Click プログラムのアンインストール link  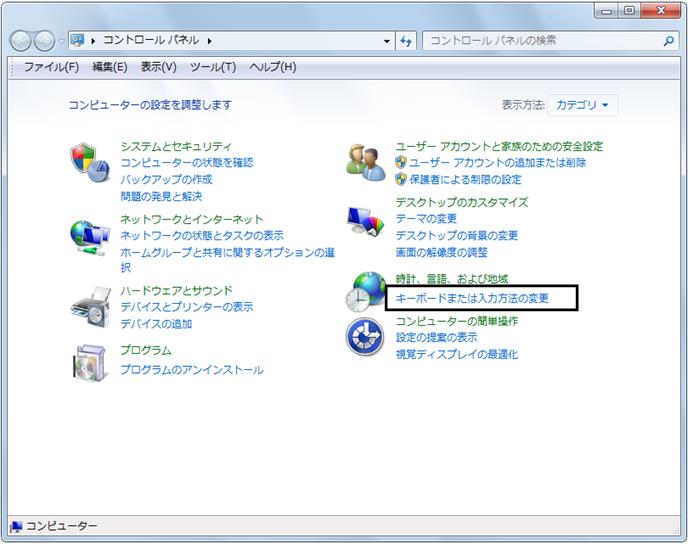[x=192, y=370]
